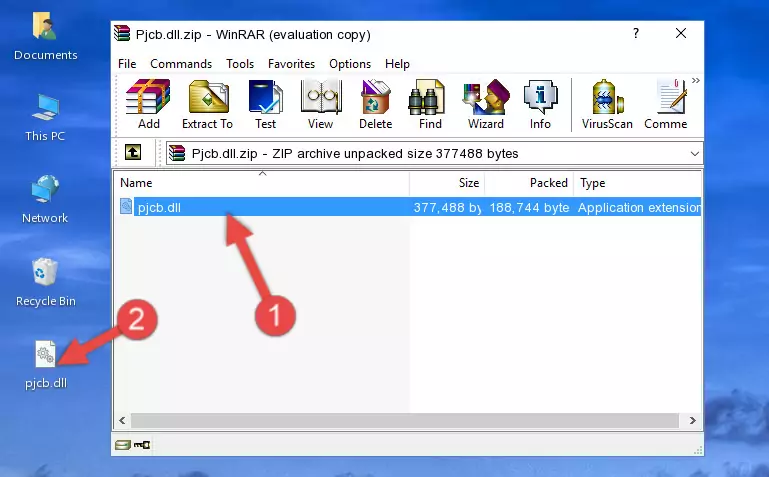Run the VirusScan tool
The width and height of the screenshot is (769, 477).
[x=607, y=104]
